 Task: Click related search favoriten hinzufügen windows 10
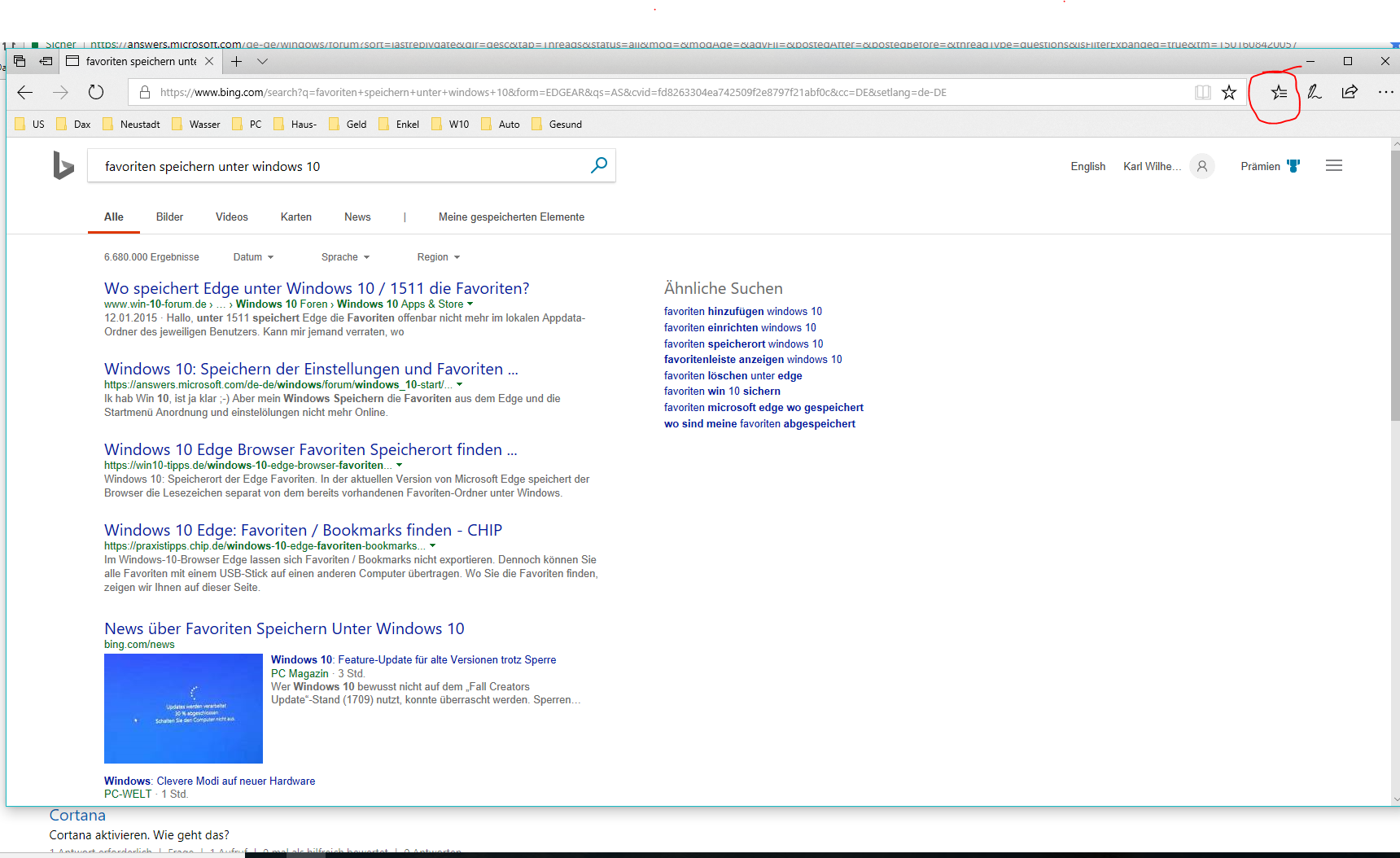tap(743, 311)
